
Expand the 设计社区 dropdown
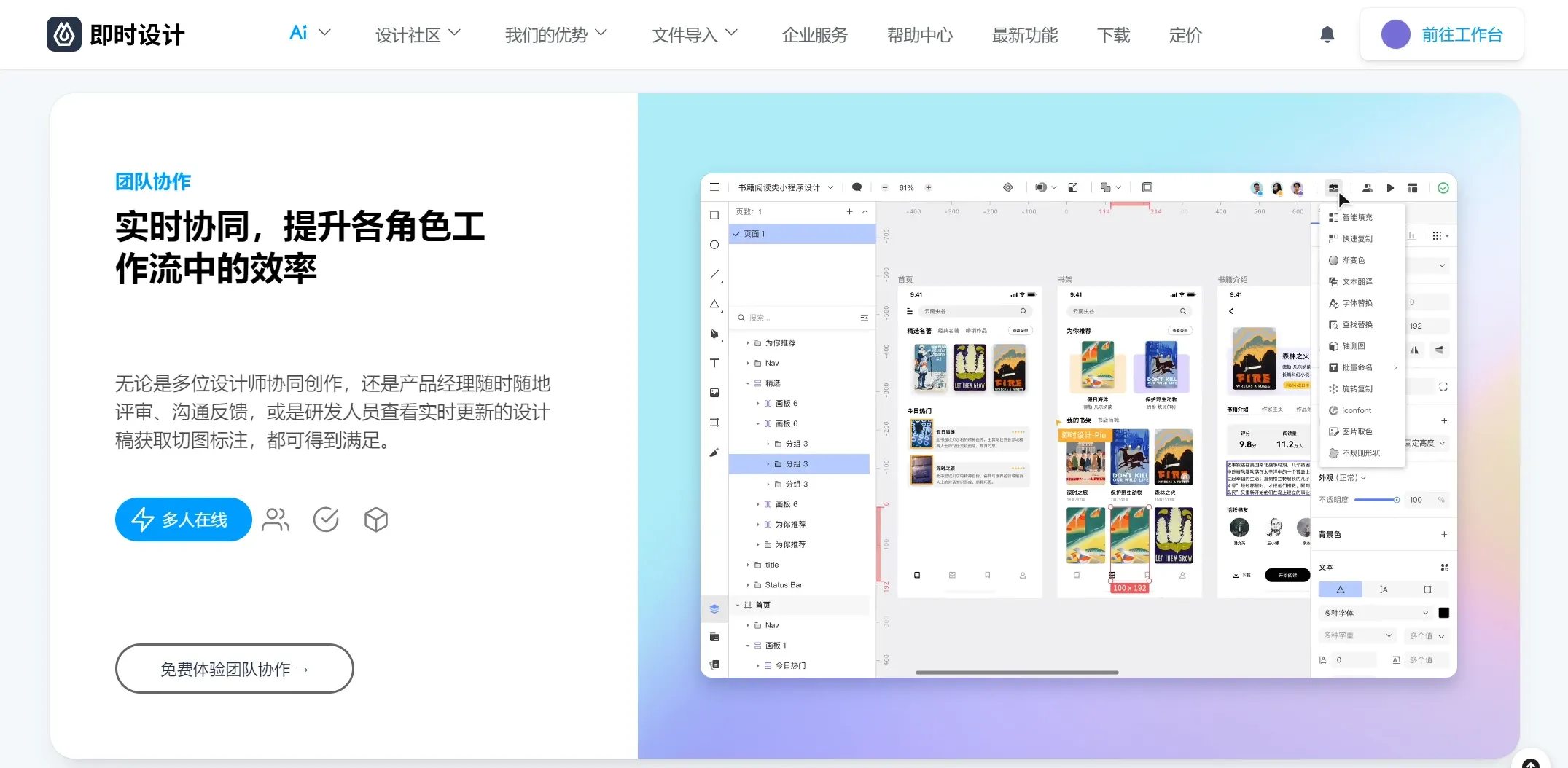418,34
